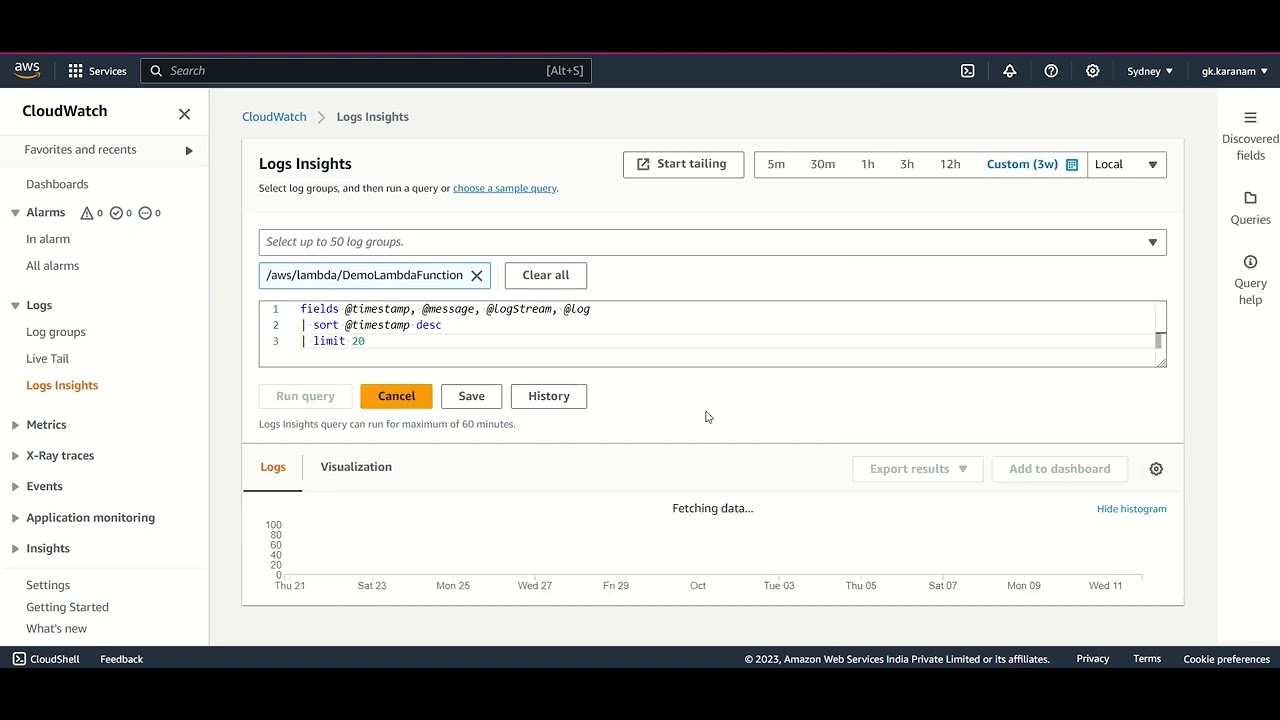1280x720 pixels.
Task: Open sidebar Settings link
Action: (48, 585)
